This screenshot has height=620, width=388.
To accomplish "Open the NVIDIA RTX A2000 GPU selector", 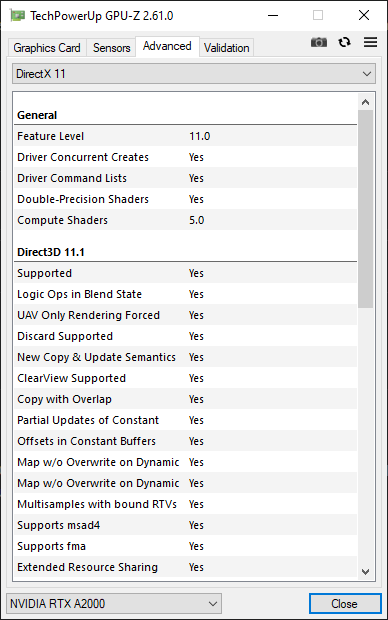I will coord(114,604).
